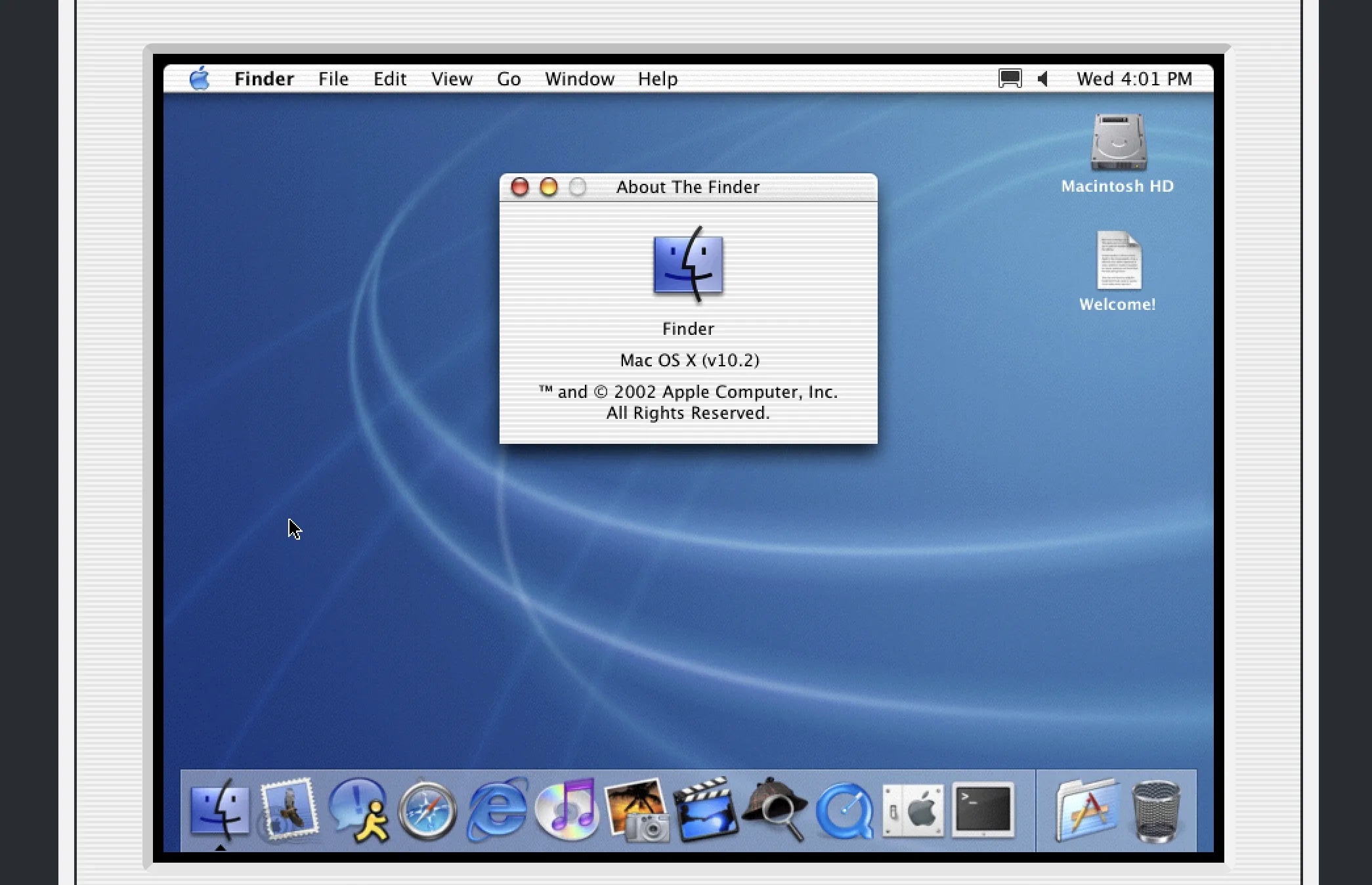Open the Trash in the Dock
The image size is (1372, 885).
[x=1156, y=811]
